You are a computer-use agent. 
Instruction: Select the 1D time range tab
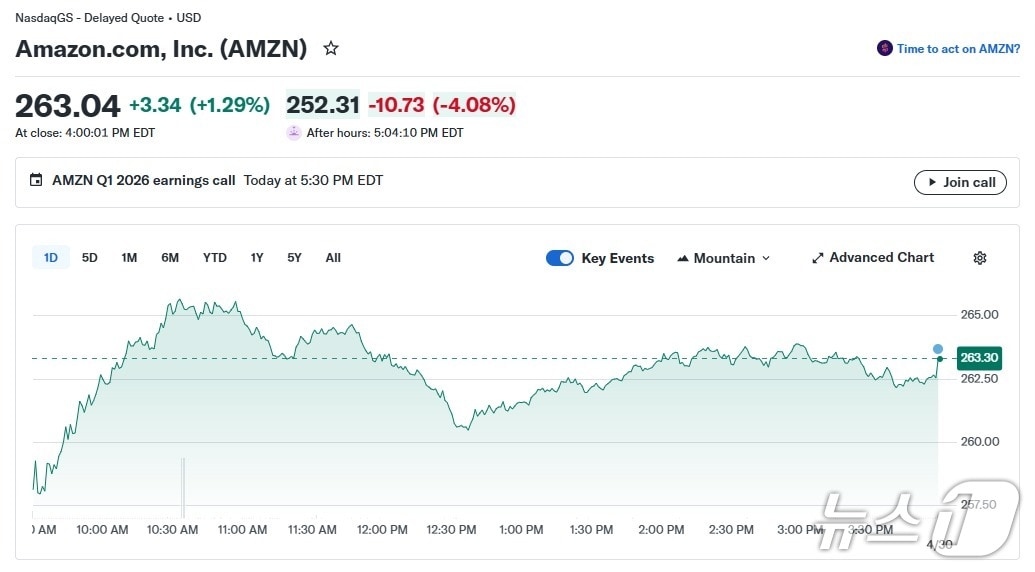tap(51, 258)
